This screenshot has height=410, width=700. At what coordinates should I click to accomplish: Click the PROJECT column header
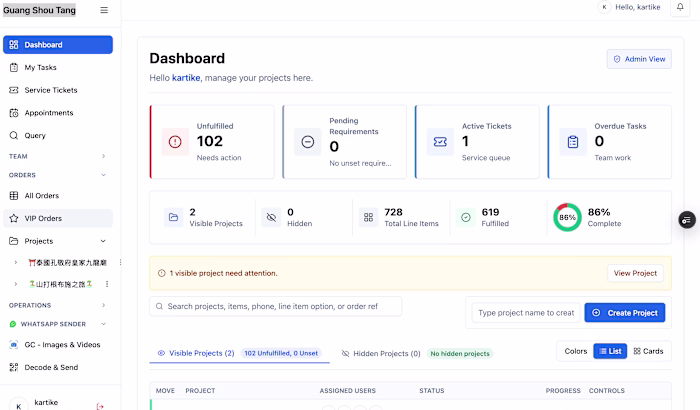point(200,391)
